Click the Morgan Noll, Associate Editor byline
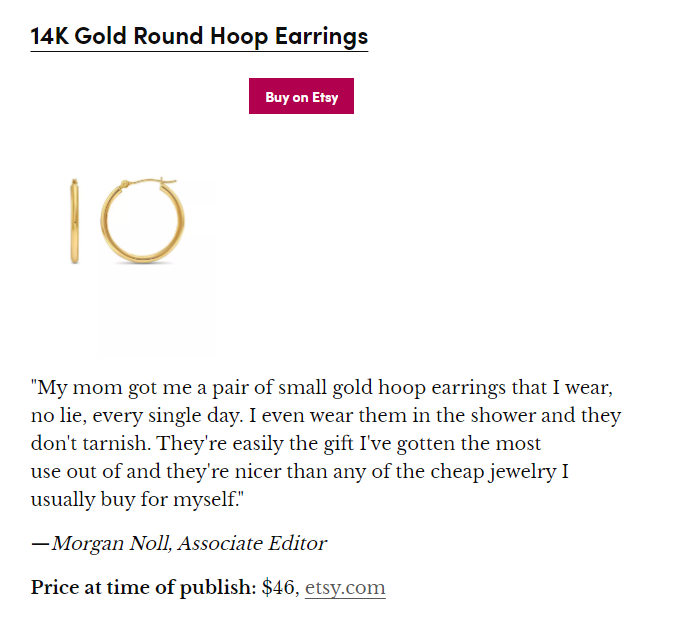The image size is (691, 627). click(189, 543)
